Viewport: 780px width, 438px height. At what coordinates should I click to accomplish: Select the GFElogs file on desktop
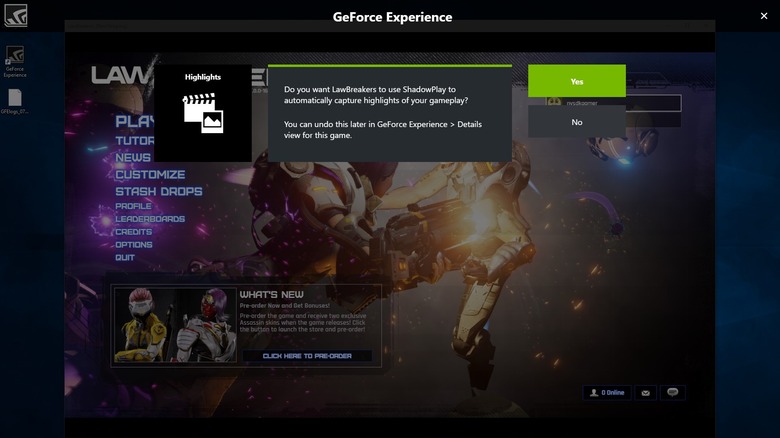15,102
